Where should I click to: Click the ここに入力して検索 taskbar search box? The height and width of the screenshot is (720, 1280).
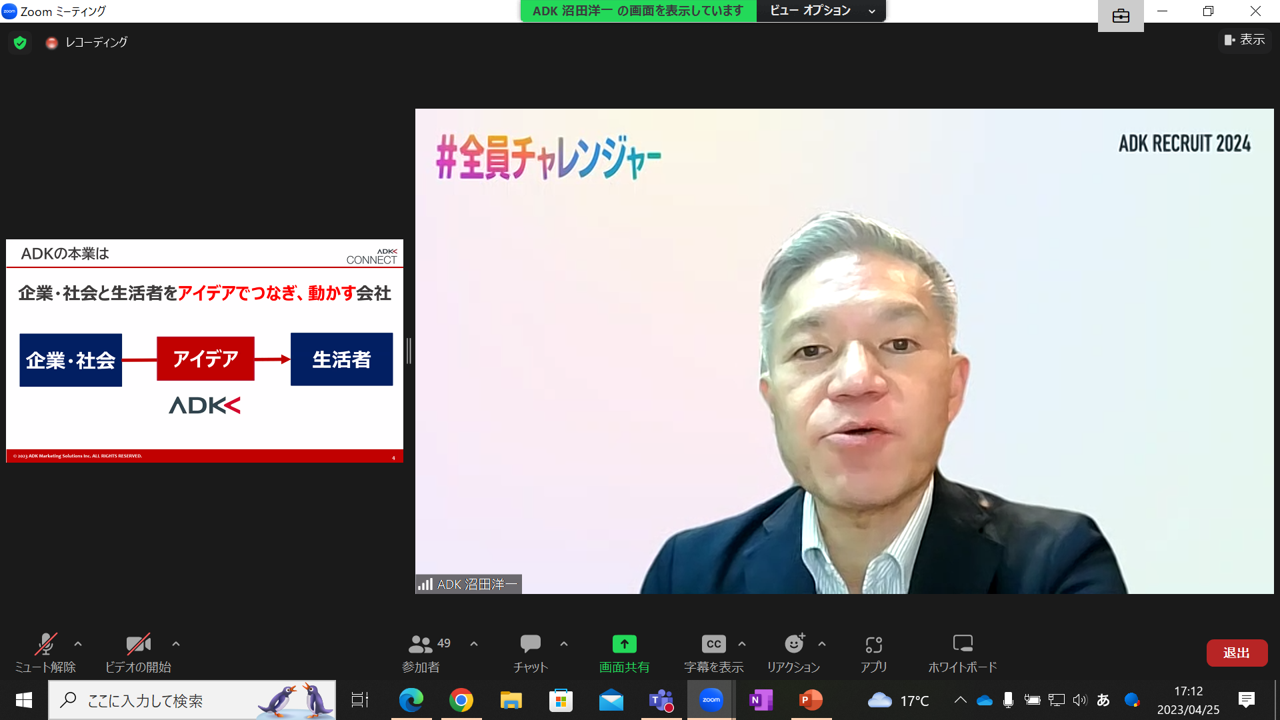(x=192, y=700)
